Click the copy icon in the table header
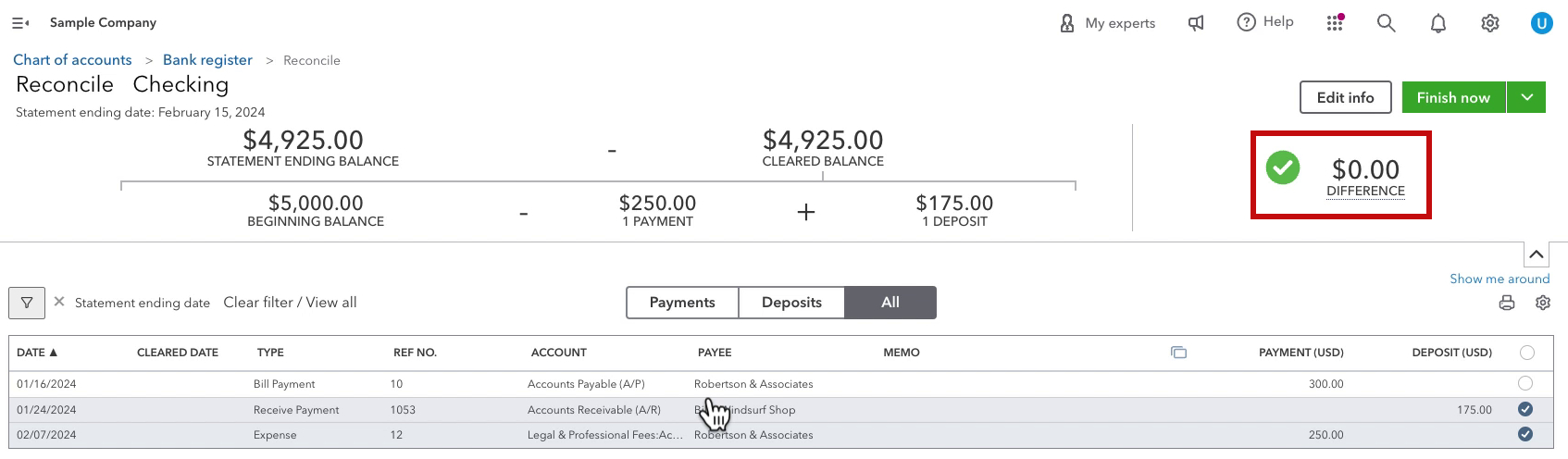Viewport: 1568px width, 459px height. (x=1178, y=353)
